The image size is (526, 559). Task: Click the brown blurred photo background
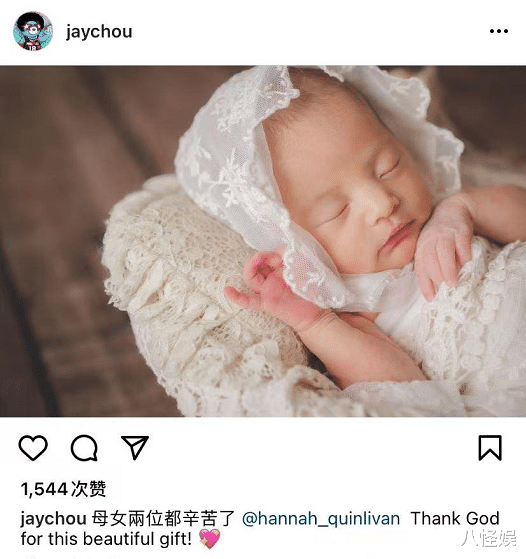(71, 214)
